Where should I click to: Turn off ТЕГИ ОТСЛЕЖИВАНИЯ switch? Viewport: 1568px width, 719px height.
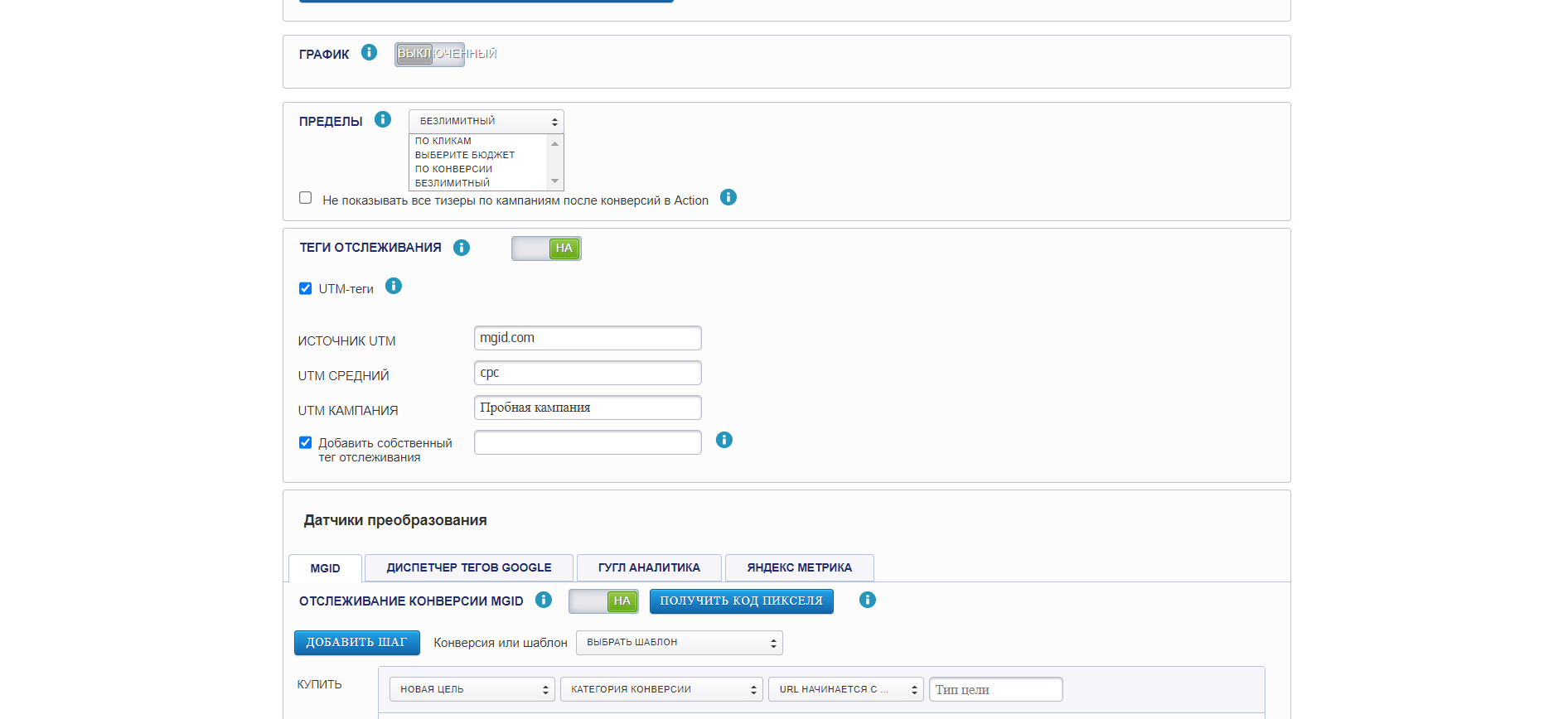[546, 249]
